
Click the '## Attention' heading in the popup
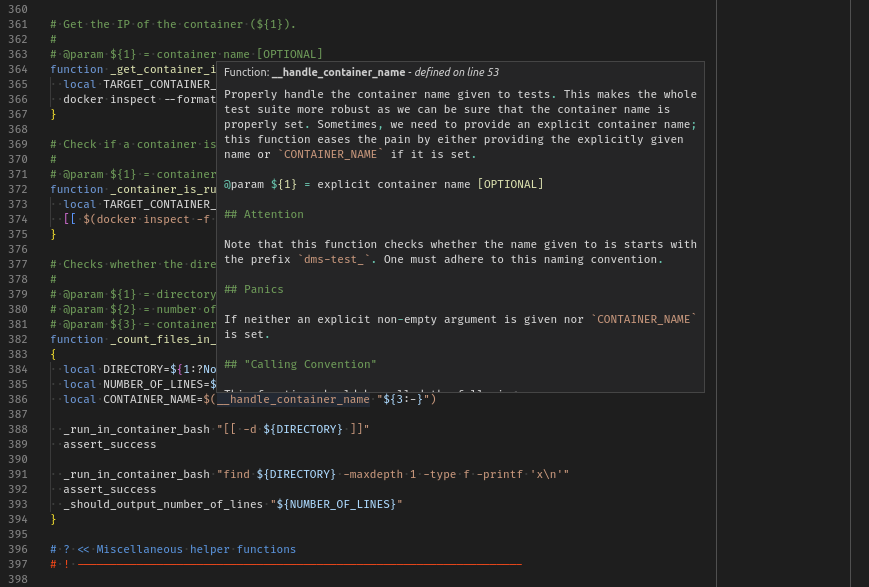click(x=264, y=214)
